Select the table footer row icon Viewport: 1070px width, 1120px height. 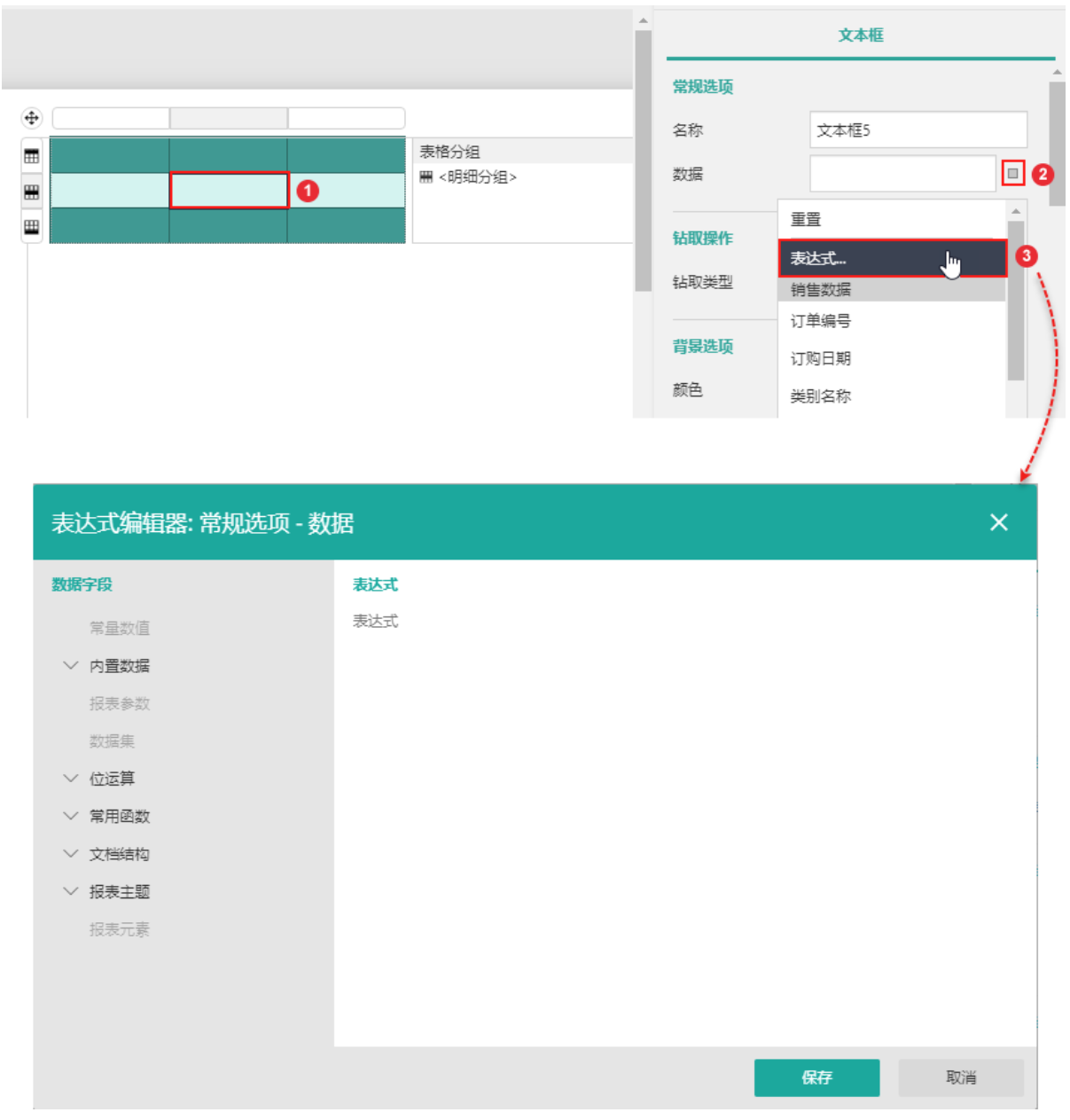pos(32,227)
